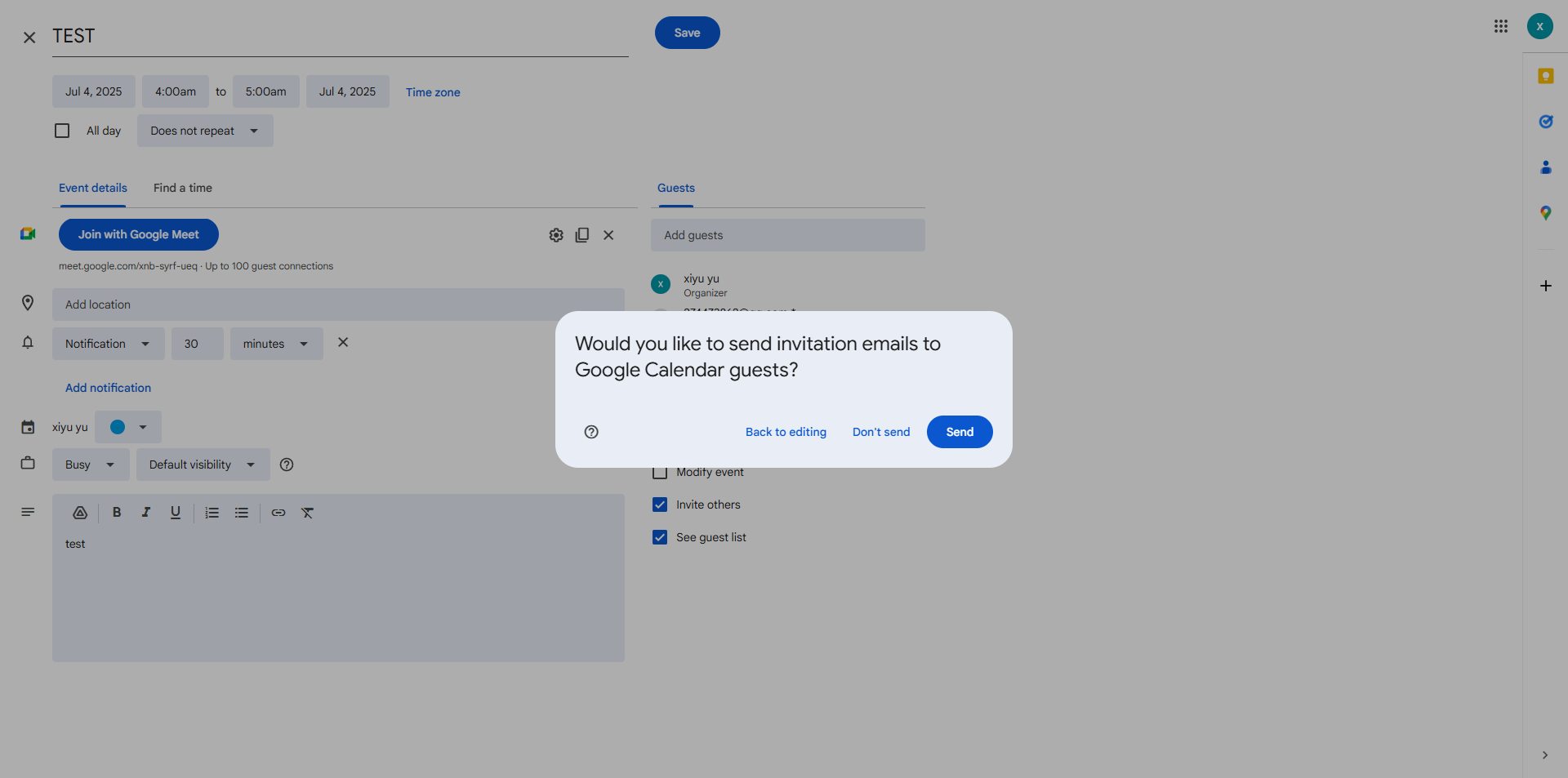The image size is (1568, 778).
Task: Click the Join with Google Meet button
Action: 139,234
